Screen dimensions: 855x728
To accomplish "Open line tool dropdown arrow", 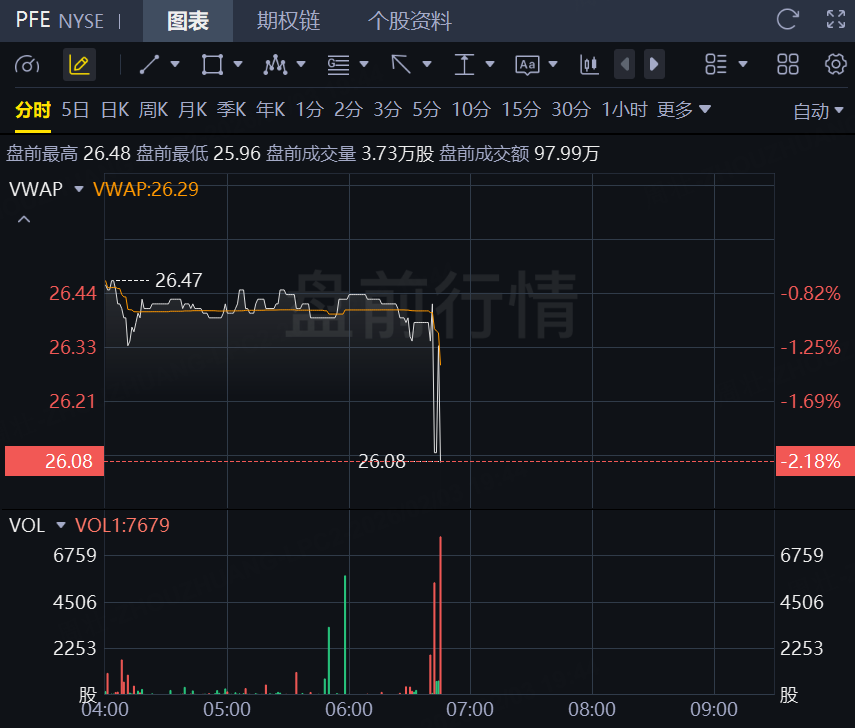I will coord(175,64).
